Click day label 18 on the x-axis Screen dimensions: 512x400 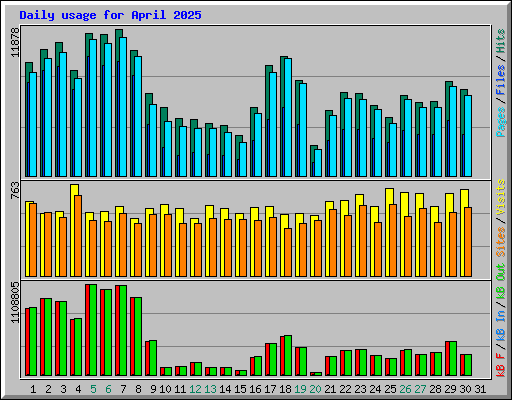[285, 389]
